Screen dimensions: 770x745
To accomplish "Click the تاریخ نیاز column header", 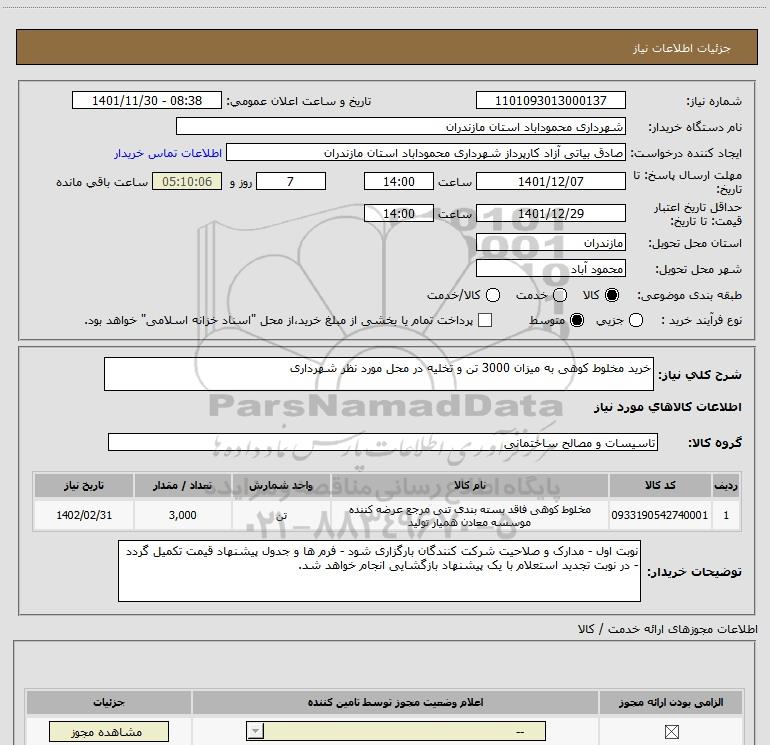I will pos(84,486).
